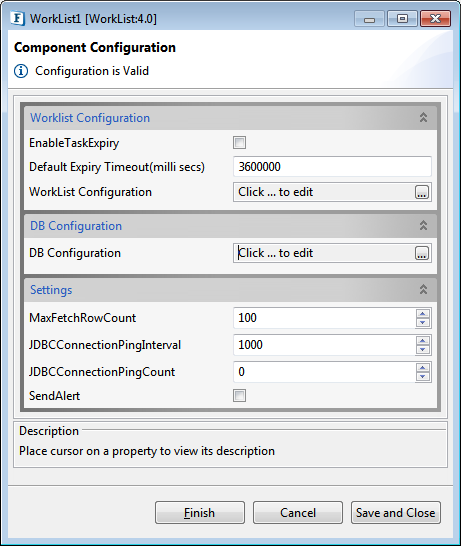Increase JDBCConnectionPingCount with up arrow

tap(423, 367)
